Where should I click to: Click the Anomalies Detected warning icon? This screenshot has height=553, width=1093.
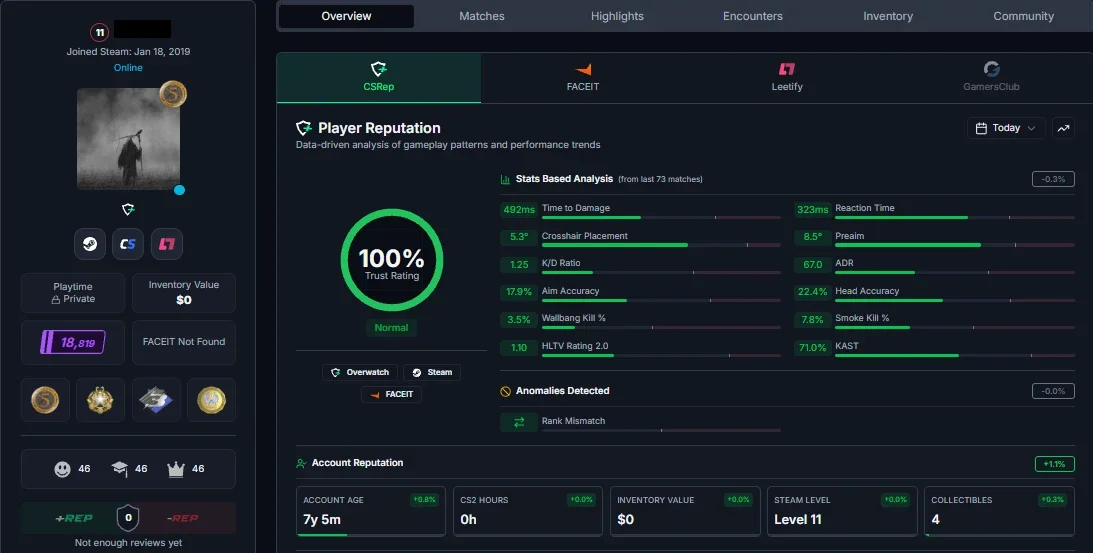pos(505,391)
